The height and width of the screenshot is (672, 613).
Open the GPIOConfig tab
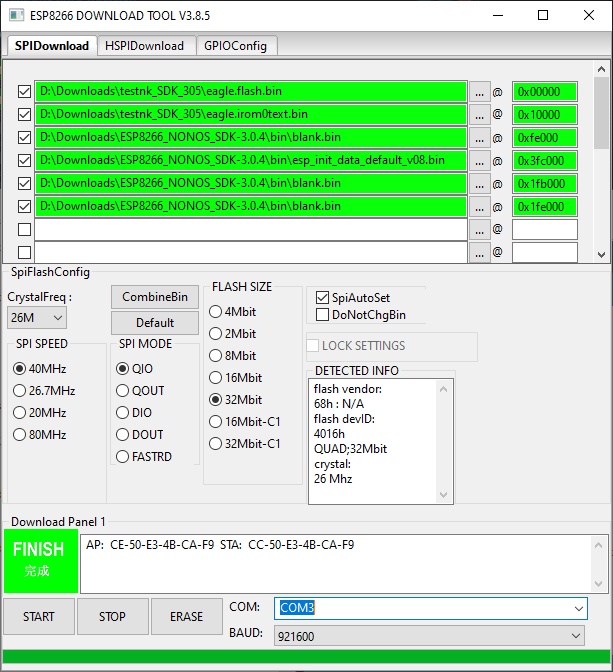coord(235,46)
